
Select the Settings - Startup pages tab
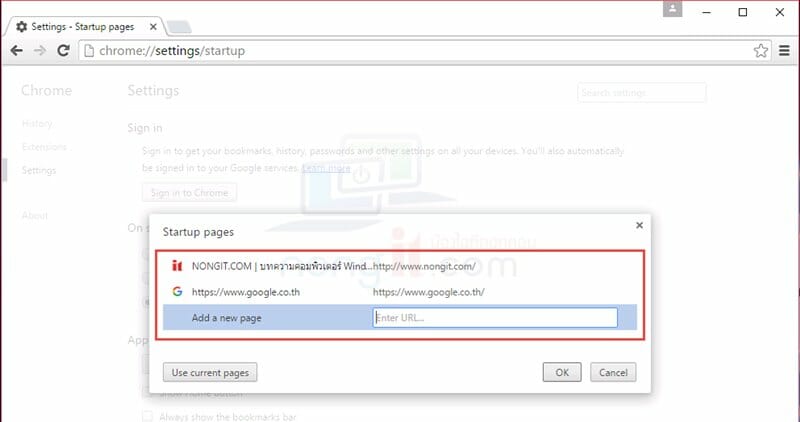point(84,27)
